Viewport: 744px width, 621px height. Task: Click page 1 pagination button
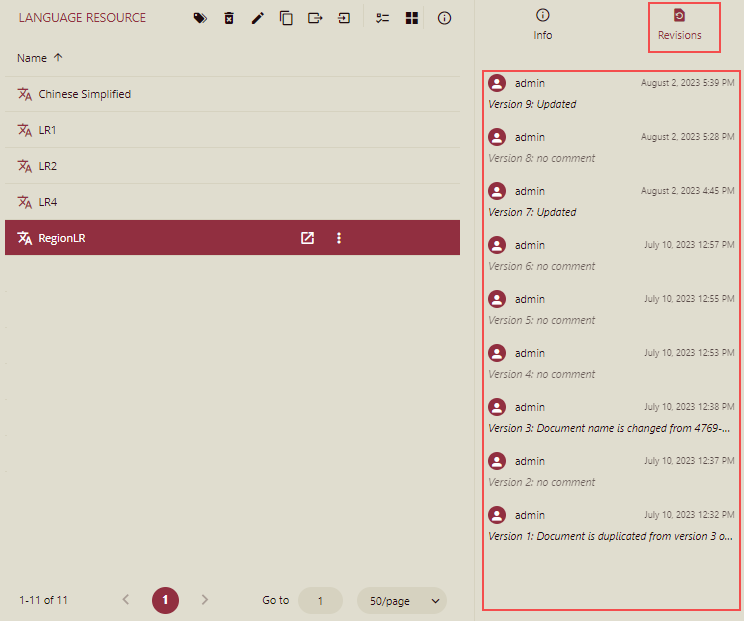coord(165,600)
